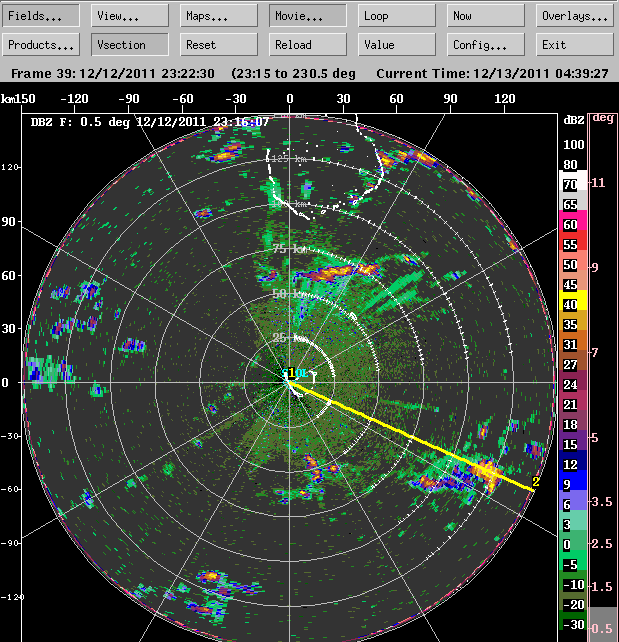
Task: Open the Maps... selector
Action: tap(219, 16)
